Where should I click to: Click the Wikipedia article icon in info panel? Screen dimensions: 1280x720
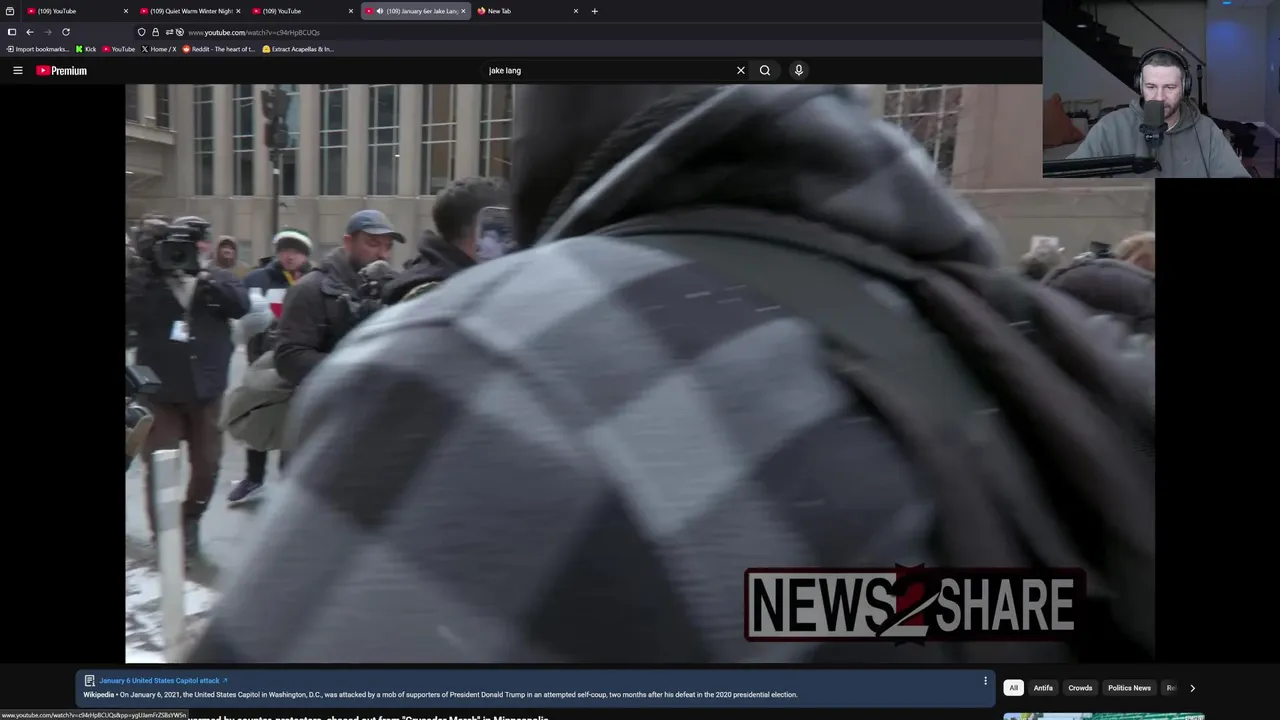tap(89, 680)
